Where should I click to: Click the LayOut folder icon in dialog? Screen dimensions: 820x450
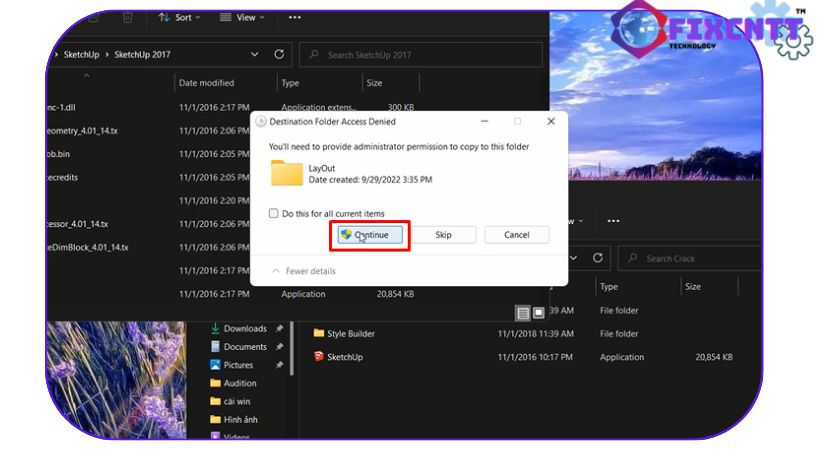click(x=287, y=173)
